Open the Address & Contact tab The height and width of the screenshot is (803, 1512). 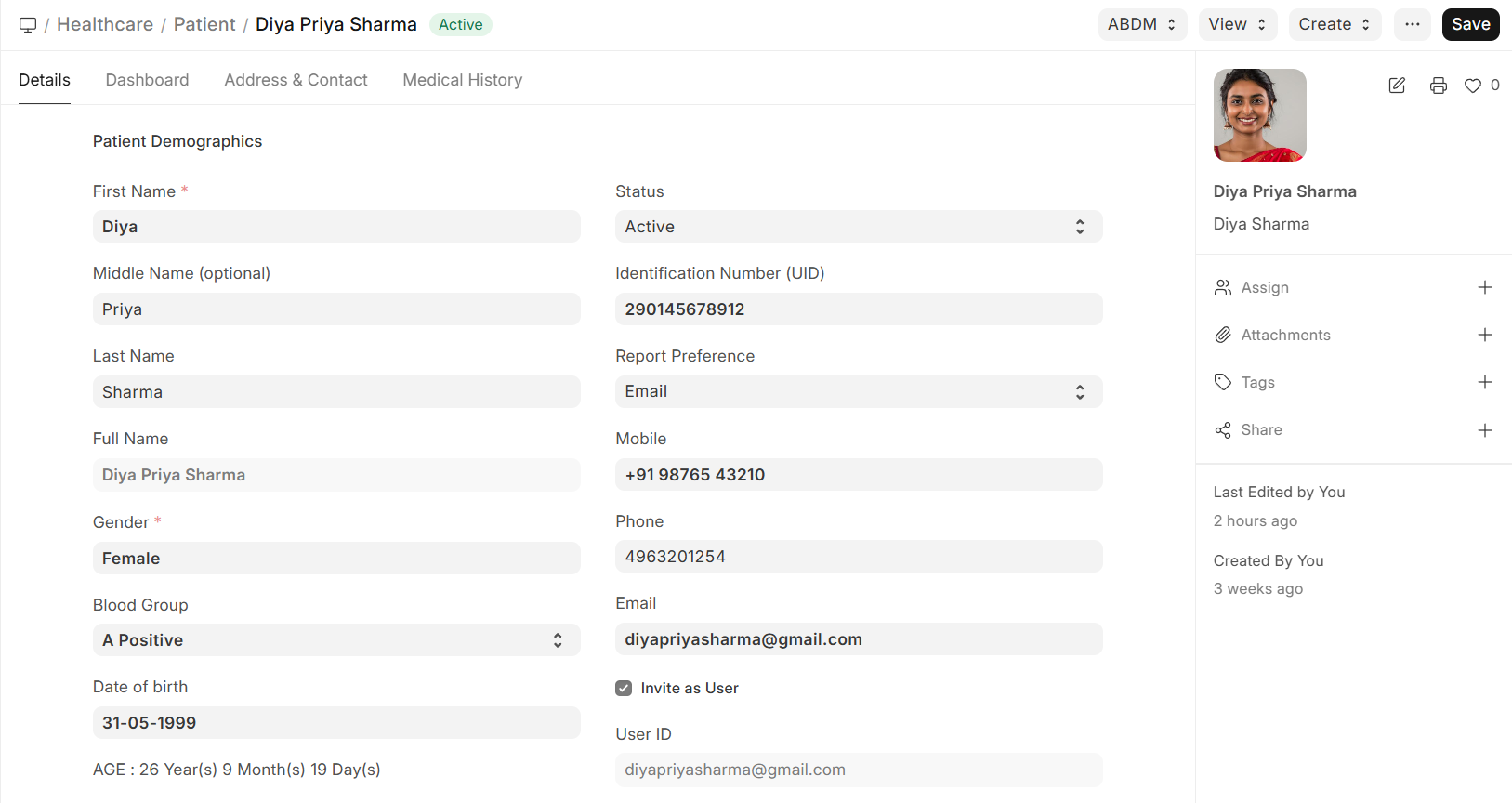click(296, 80)
